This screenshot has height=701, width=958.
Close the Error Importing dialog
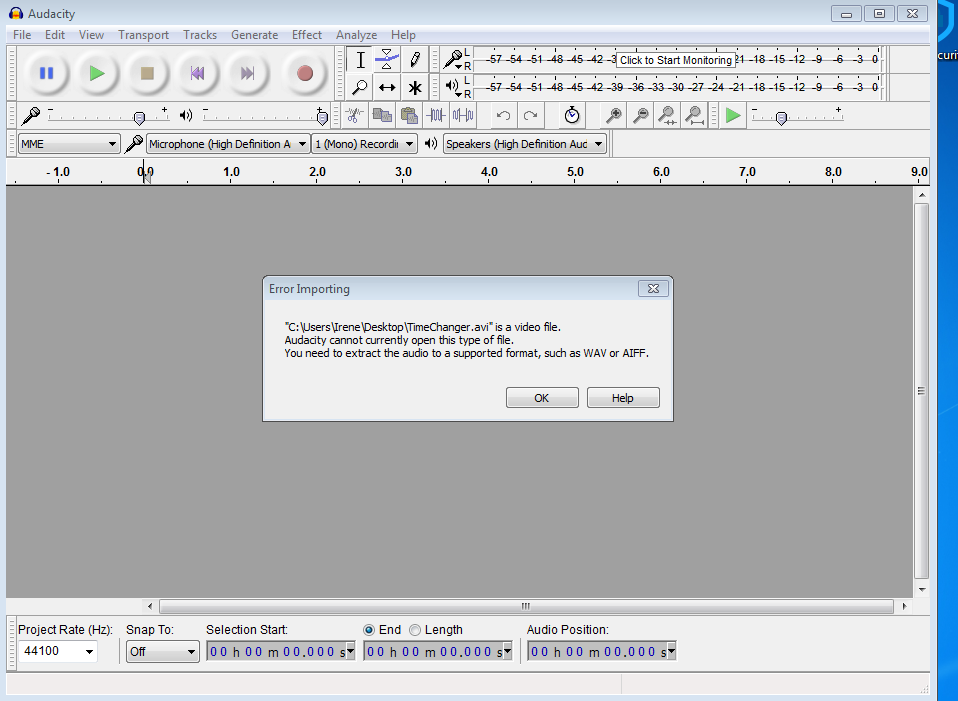click(653, 288)
